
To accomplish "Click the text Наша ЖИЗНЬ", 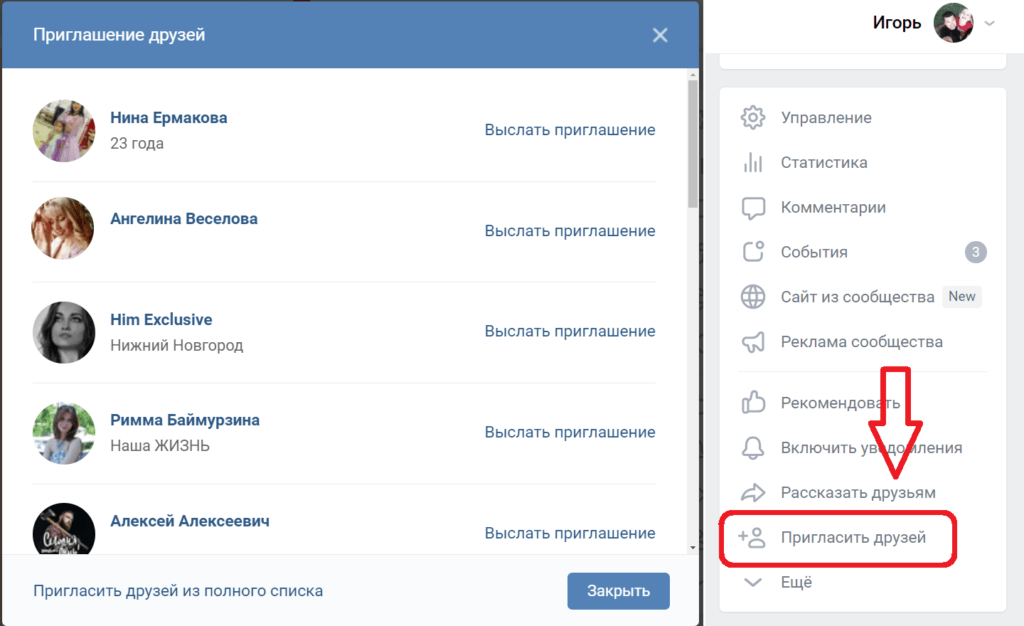I will (160, 446).
